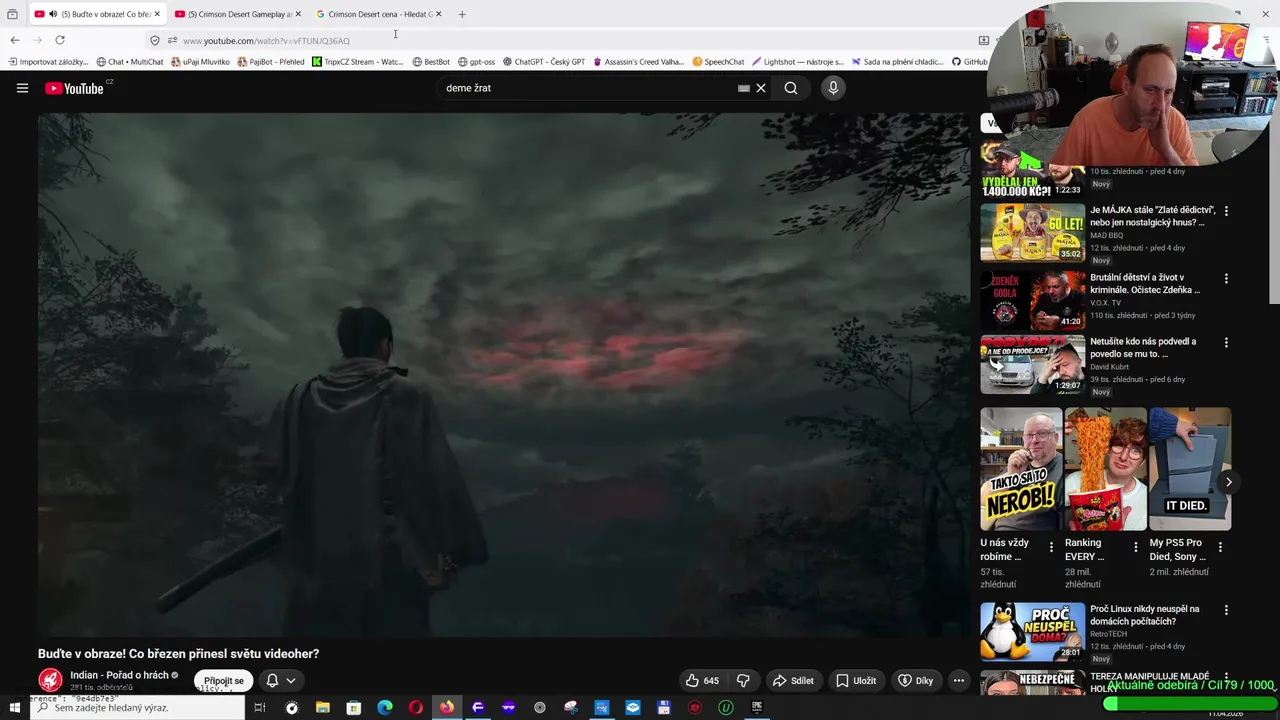Play/pause the main video player
This screenshot has height=720, width=1280.
(x=503, y=374)
